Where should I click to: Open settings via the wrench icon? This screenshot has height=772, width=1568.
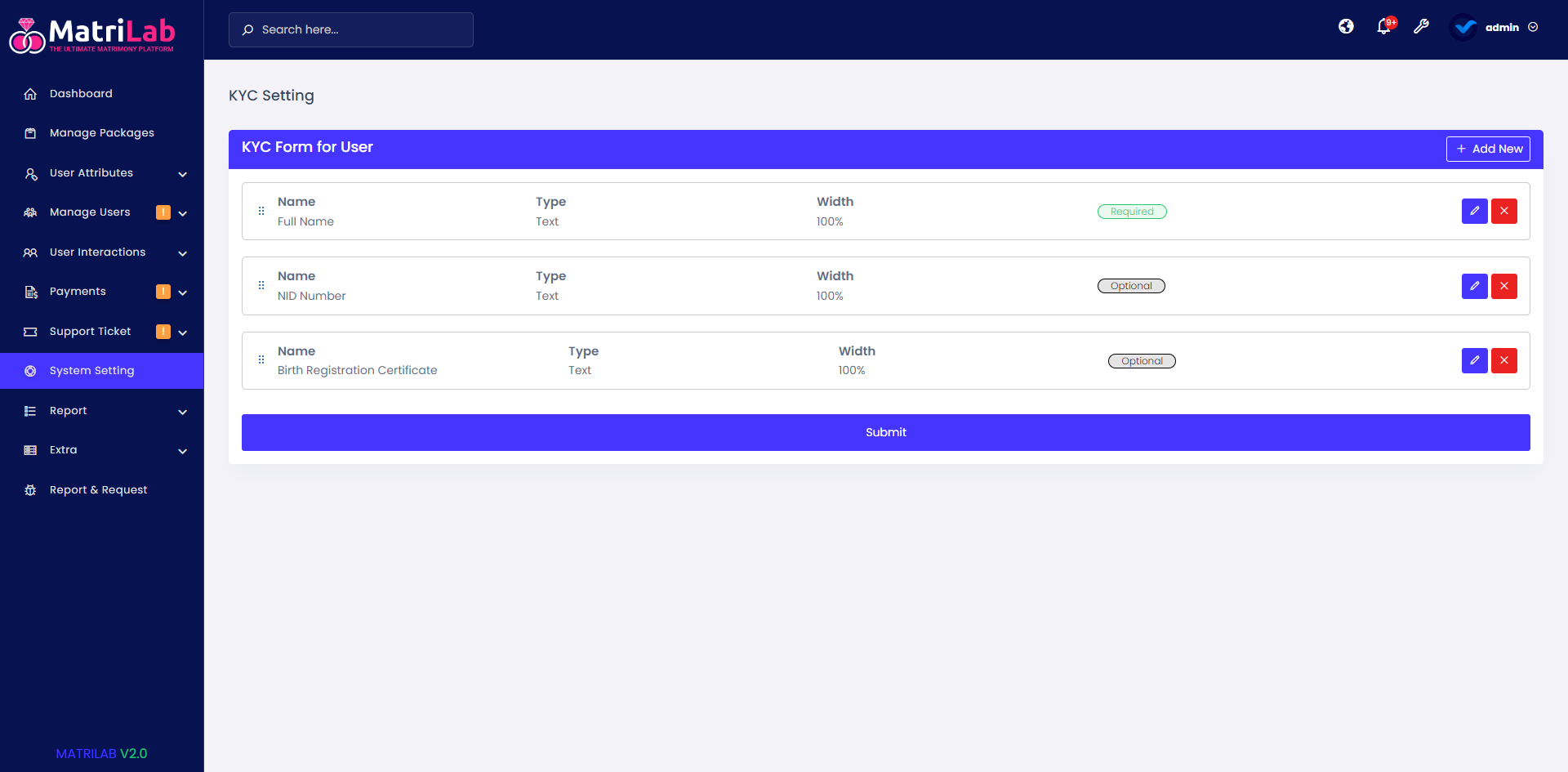tap(1422, 27)
